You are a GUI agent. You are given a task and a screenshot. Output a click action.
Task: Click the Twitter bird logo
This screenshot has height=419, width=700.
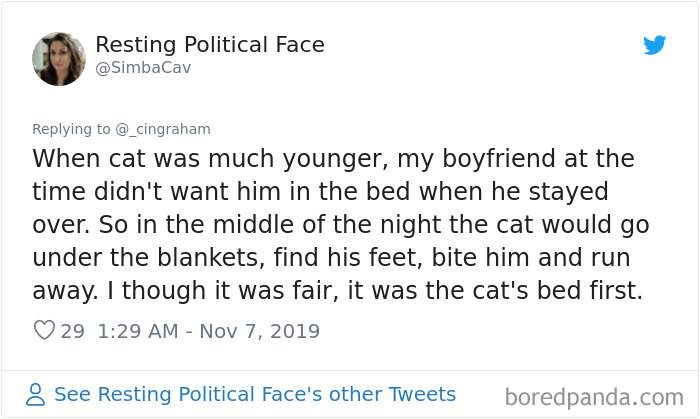pos(654,45)
